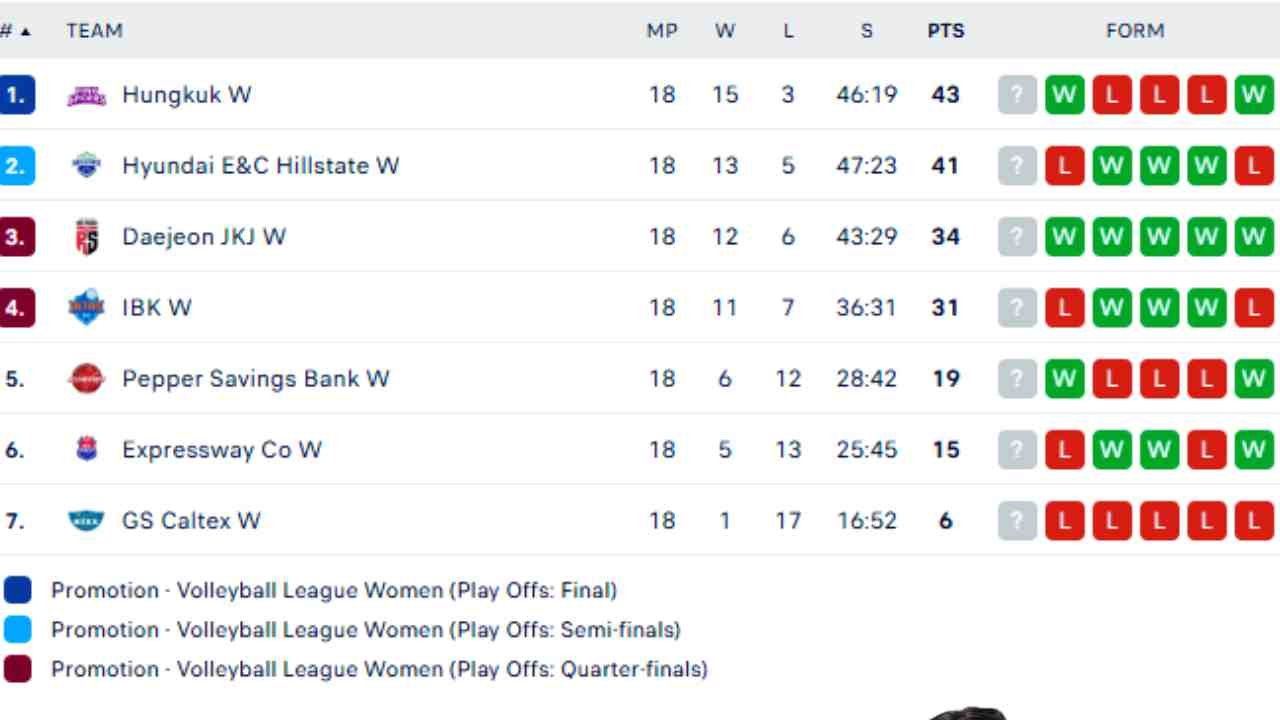Sort the table by PTS column
Screen dimensions: 1280x720
(x=945, y=31)
